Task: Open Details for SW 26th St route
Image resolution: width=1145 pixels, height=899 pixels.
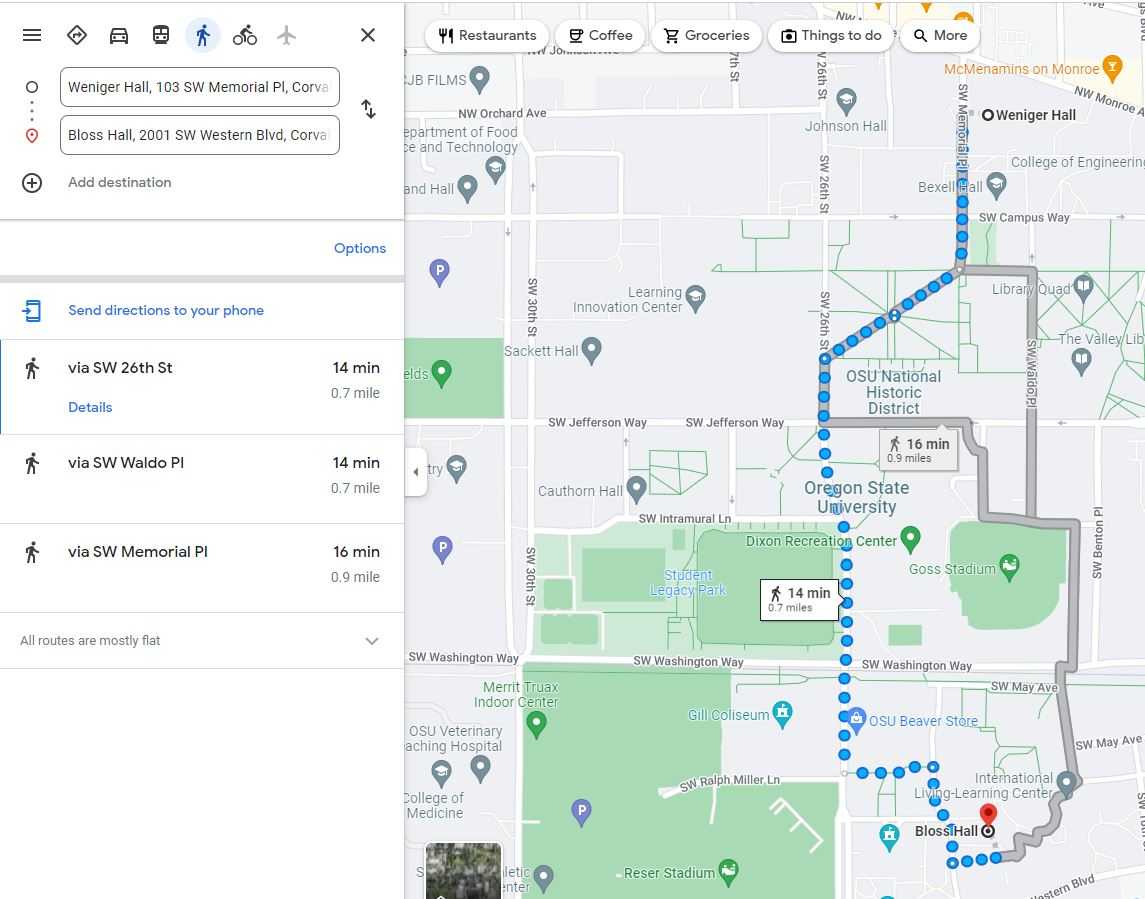Action: [x=90, y=408]
